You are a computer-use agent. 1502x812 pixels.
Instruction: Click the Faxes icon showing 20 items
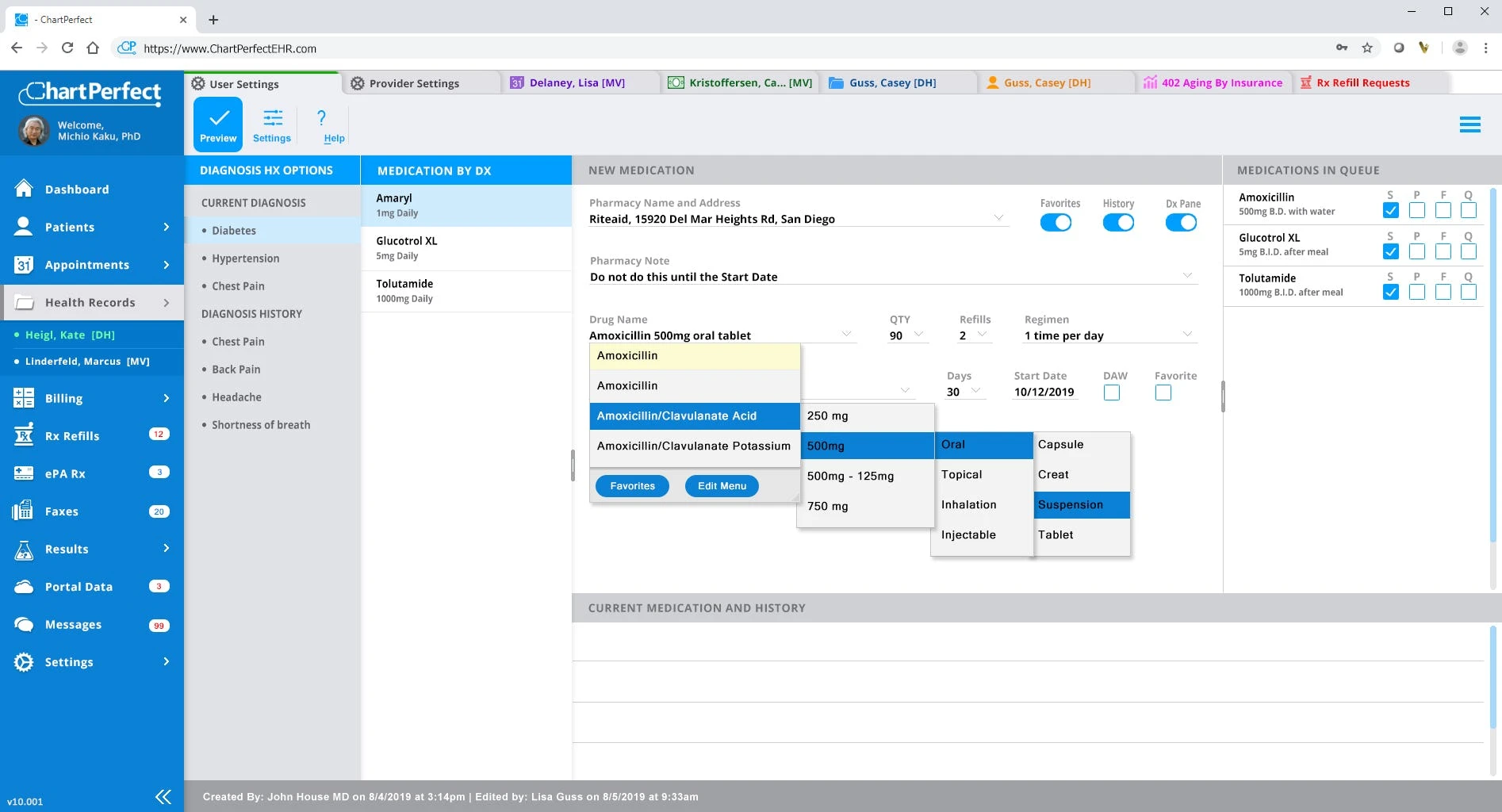[23, 511]
